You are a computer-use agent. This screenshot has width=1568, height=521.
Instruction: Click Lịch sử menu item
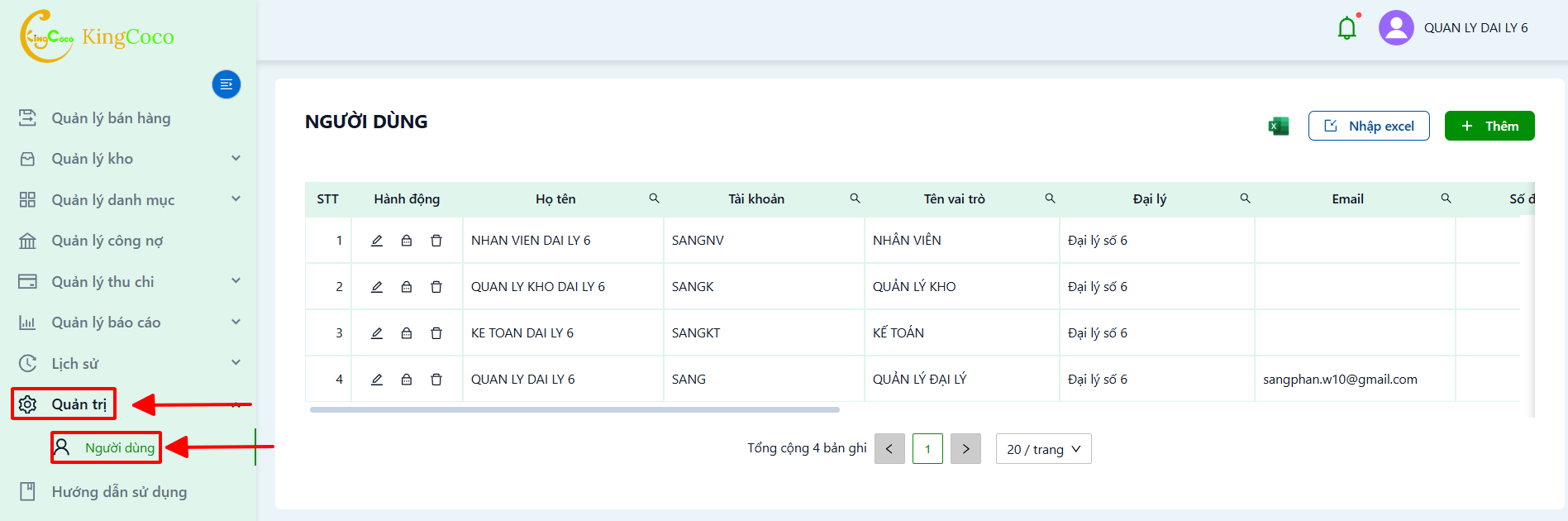tap(74, 364)
